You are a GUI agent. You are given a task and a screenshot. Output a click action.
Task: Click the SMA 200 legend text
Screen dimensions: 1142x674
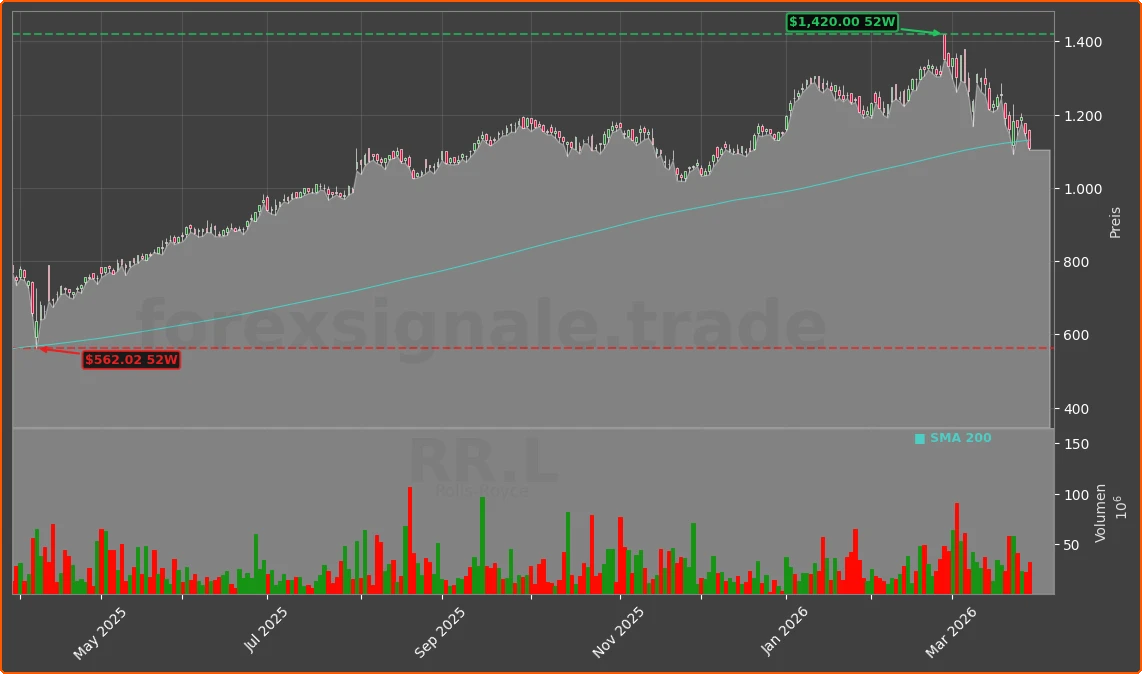(960, 438)
